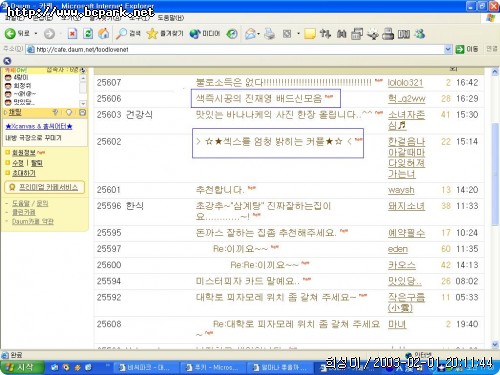Image resolution: width=500 pixels, height=375 pixels.
Task: Open author 돼지소녀 profile link
Action: coord(406,206)
